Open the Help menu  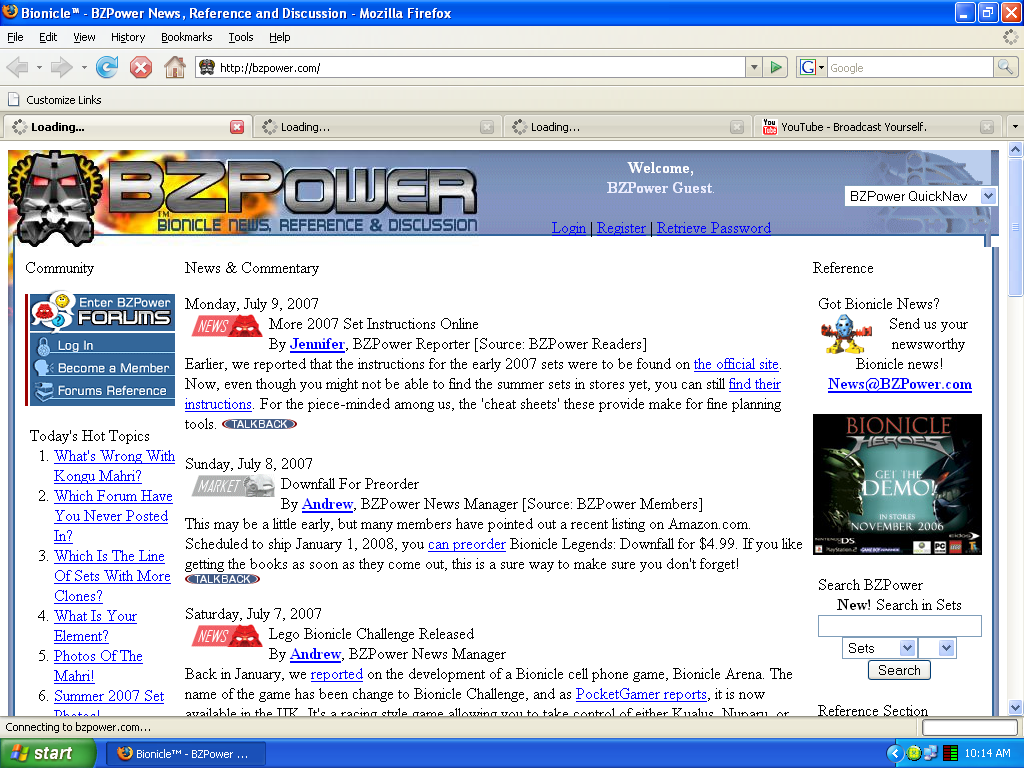coord(280,37)
